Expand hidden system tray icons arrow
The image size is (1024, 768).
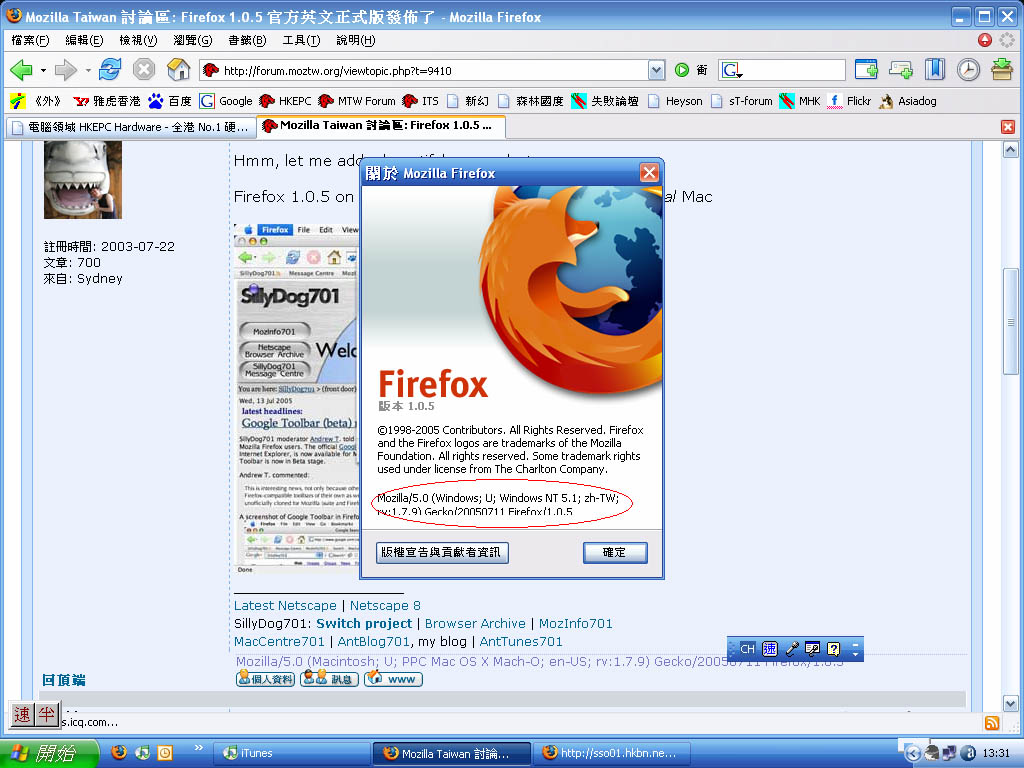pos(913,753)
